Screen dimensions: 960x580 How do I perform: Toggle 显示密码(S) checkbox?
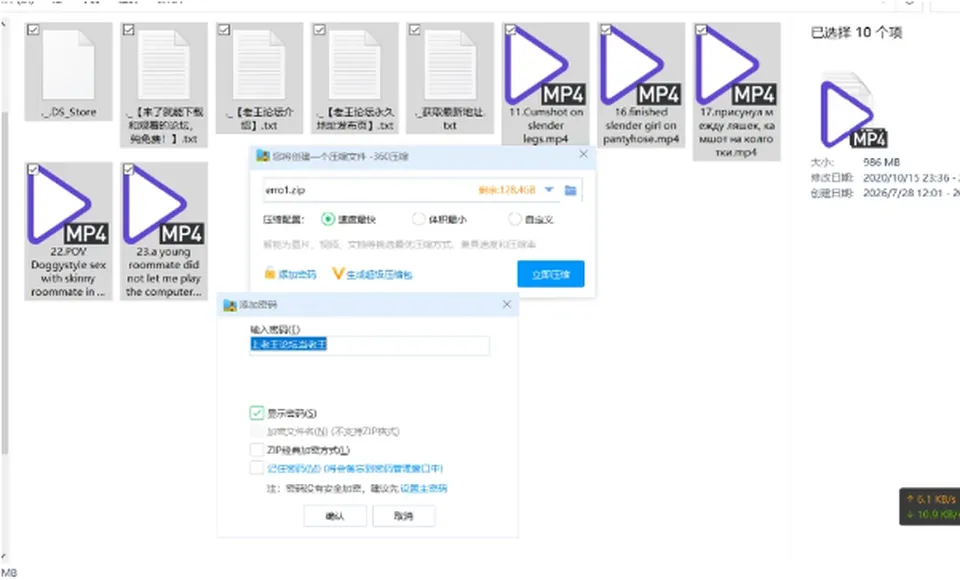257,413
